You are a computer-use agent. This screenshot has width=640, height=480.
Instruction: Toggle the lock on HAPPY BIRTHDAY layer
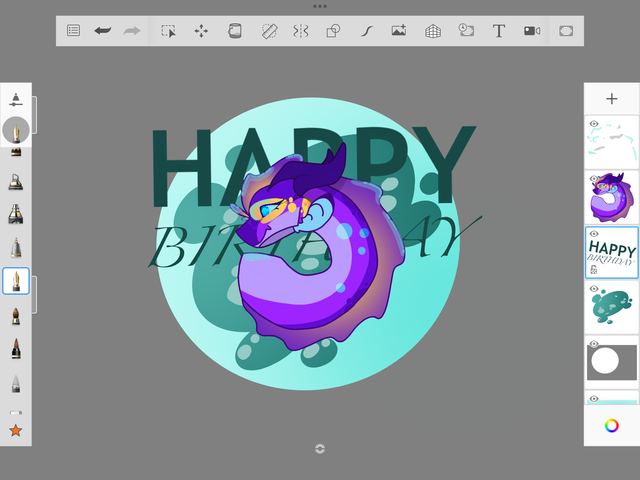click(x=594, y=269)
